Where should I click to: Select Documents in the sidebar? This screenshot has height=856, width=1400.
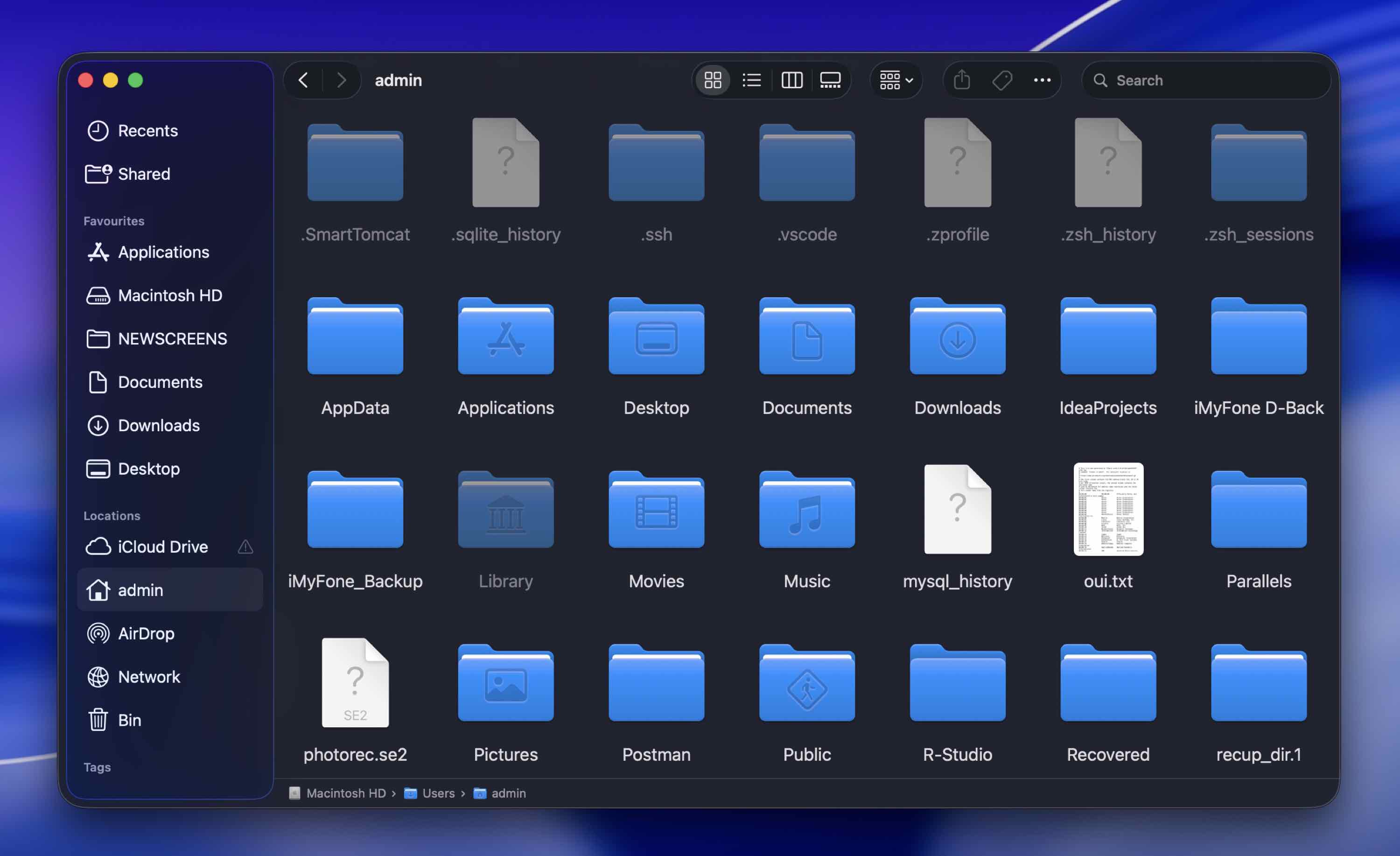pos(169,382)
